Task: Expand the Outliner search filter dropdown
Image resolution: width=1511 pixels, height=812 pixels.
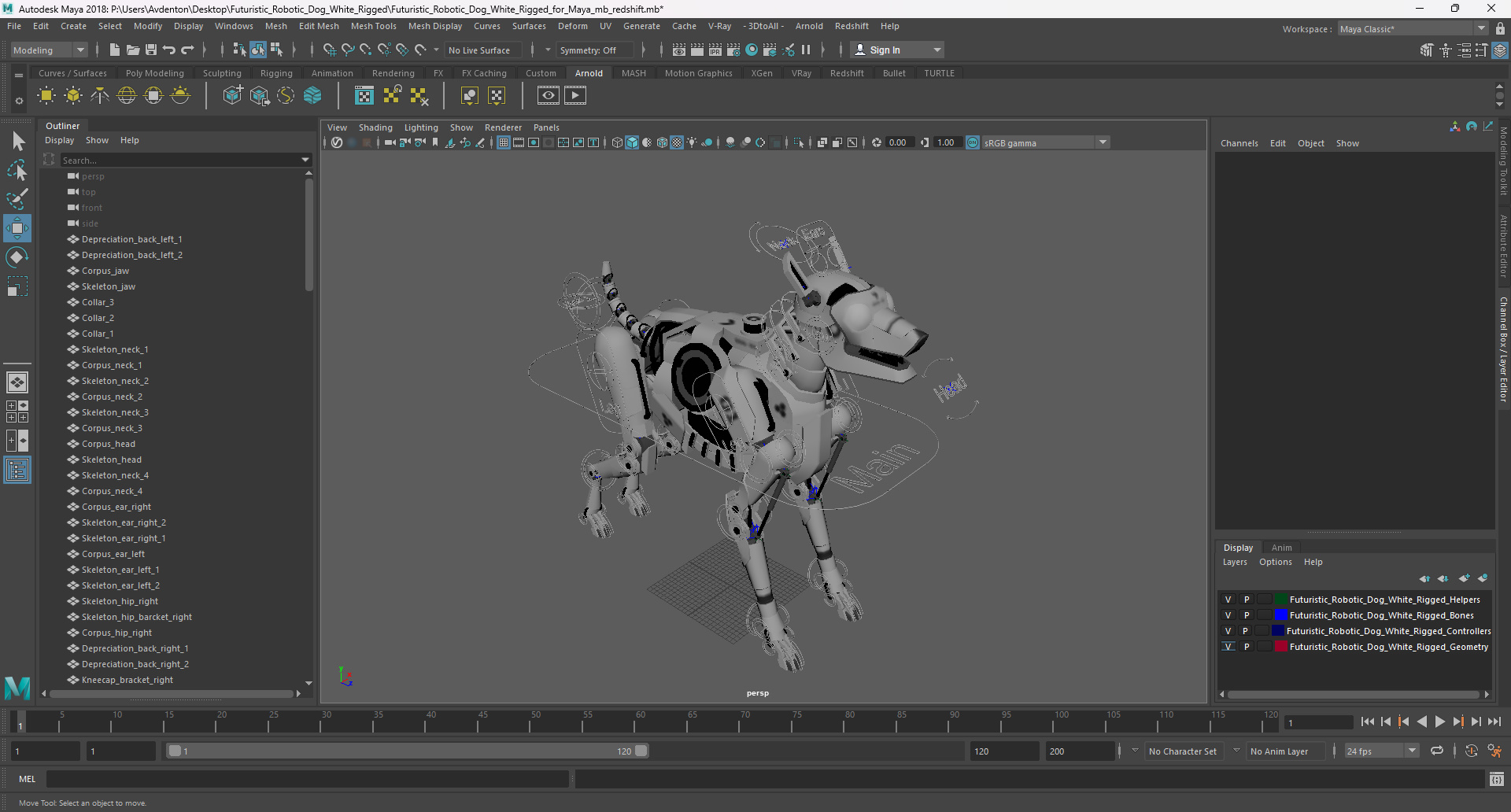Action: tap(305, 160)
